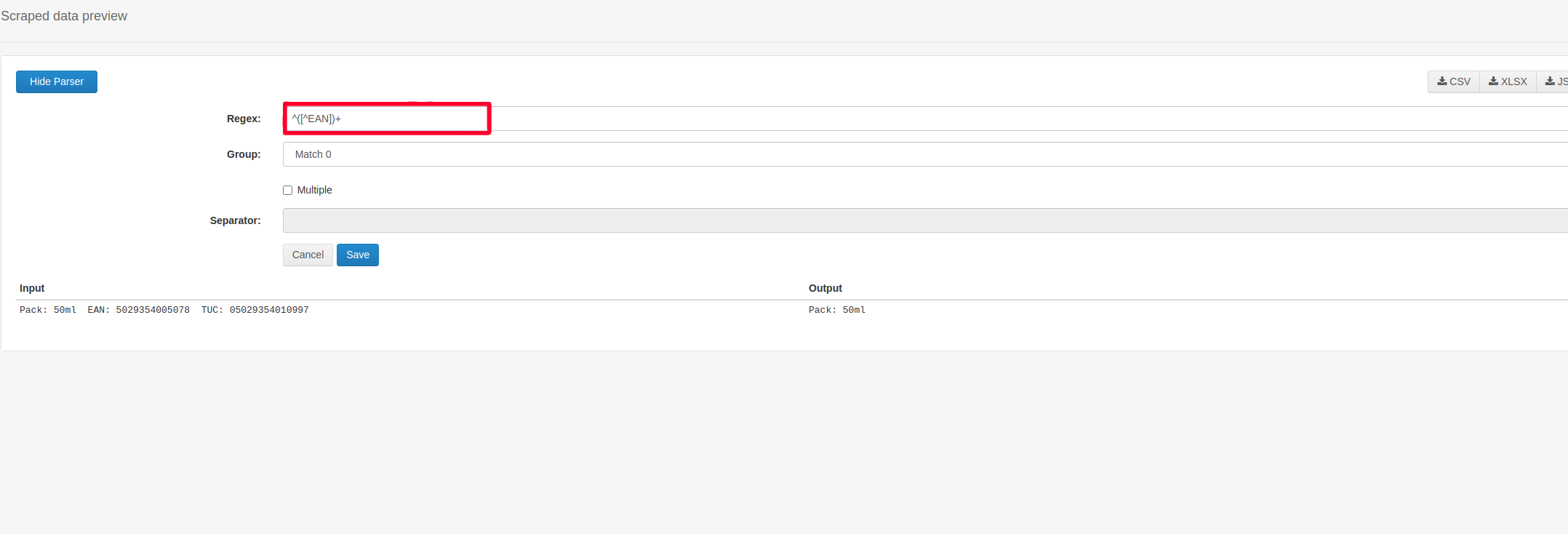The height and width of the screenshot is (534, 1568).
Task: Click the TUC number 05029354010997 in Input
Action: (269, 310)
